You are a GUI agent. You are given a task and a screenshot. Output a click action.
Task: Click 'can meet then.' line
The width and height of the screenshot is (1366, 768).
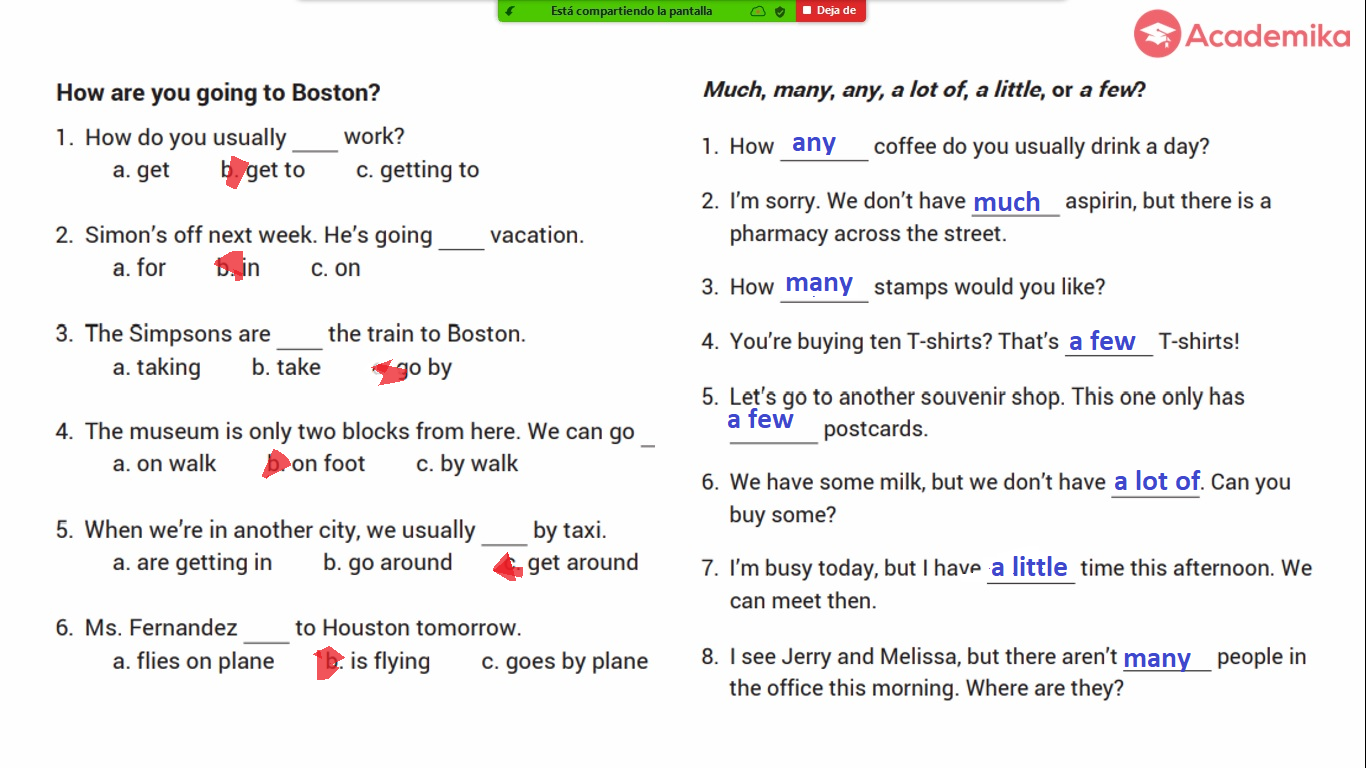(x=803, y=601)
